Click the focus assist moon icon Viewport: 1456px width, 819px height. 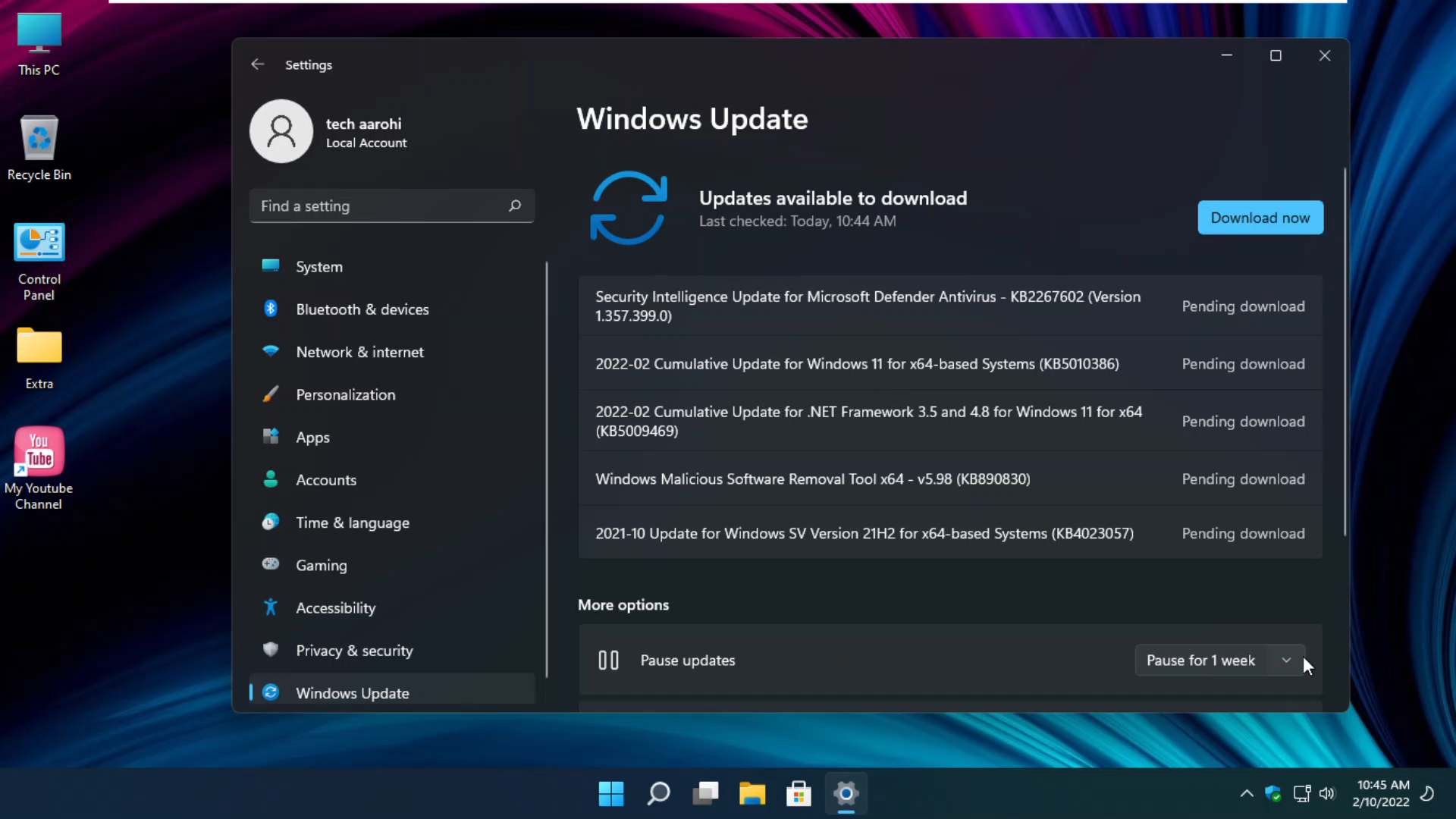1427,794
